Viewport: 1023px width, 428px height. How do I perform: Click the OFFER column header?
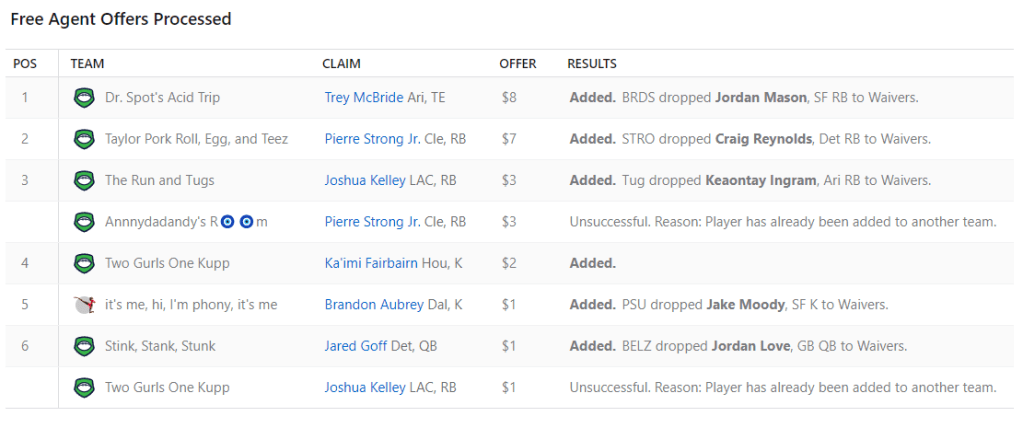coord(517,64)
